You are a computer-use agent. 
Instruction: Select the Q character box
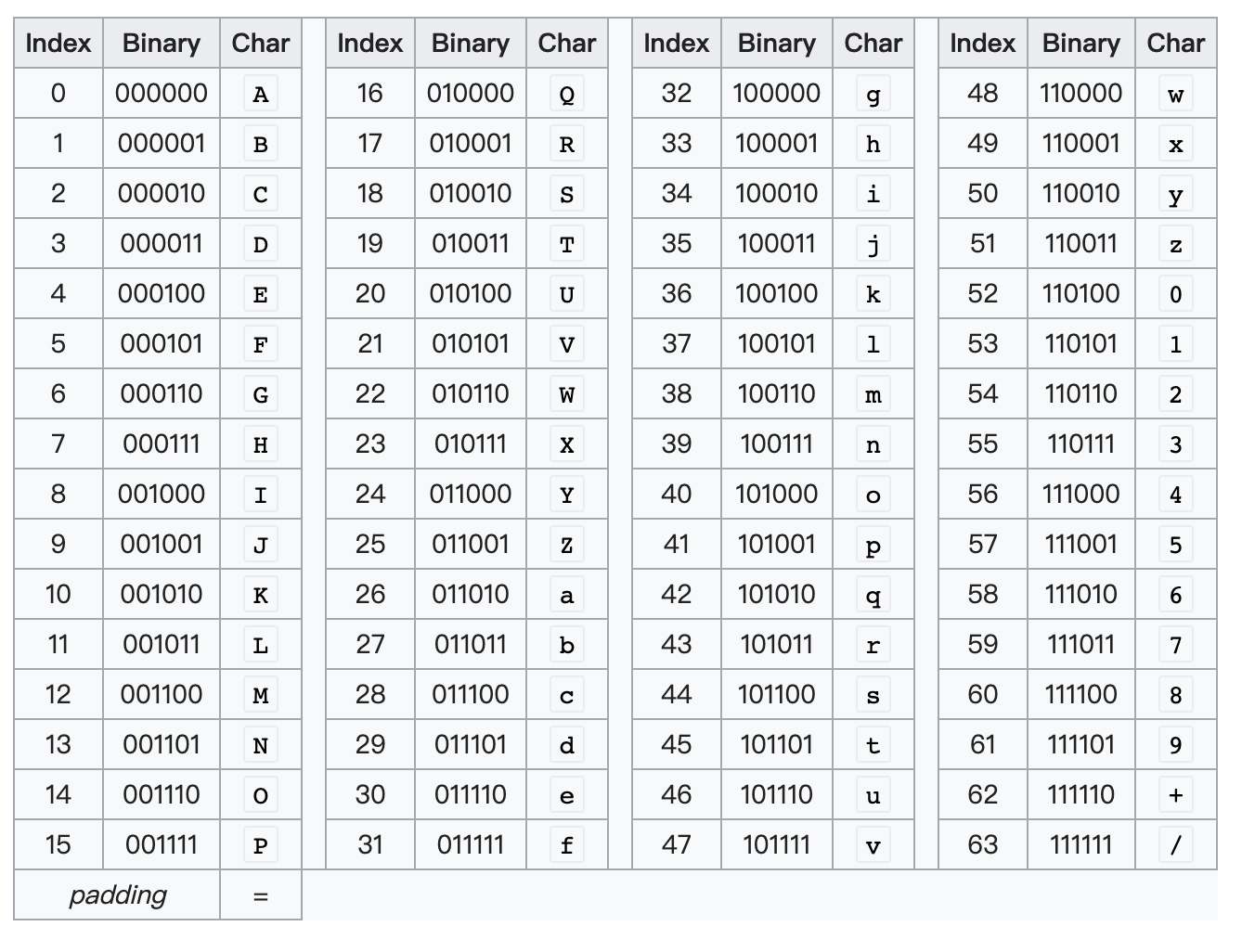click(567, 93)
